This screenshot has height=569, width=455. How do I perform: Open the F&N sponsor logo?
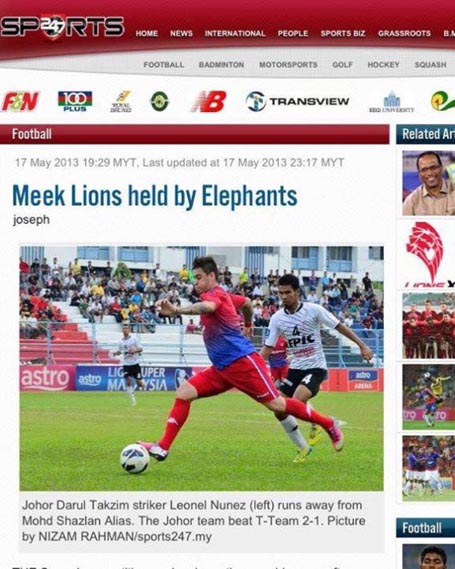click(20, 101)
